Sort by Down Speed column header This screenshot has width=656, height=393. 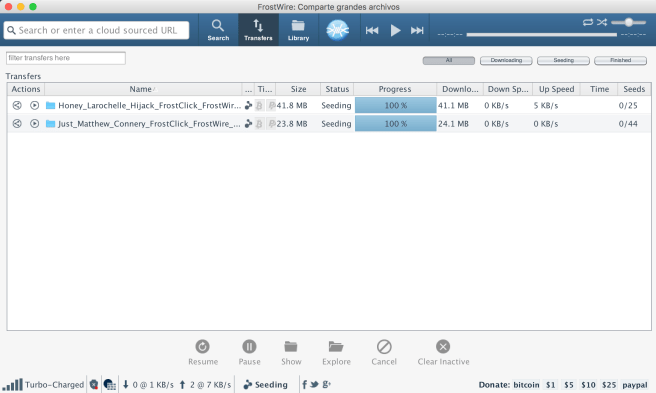(508, 89)
